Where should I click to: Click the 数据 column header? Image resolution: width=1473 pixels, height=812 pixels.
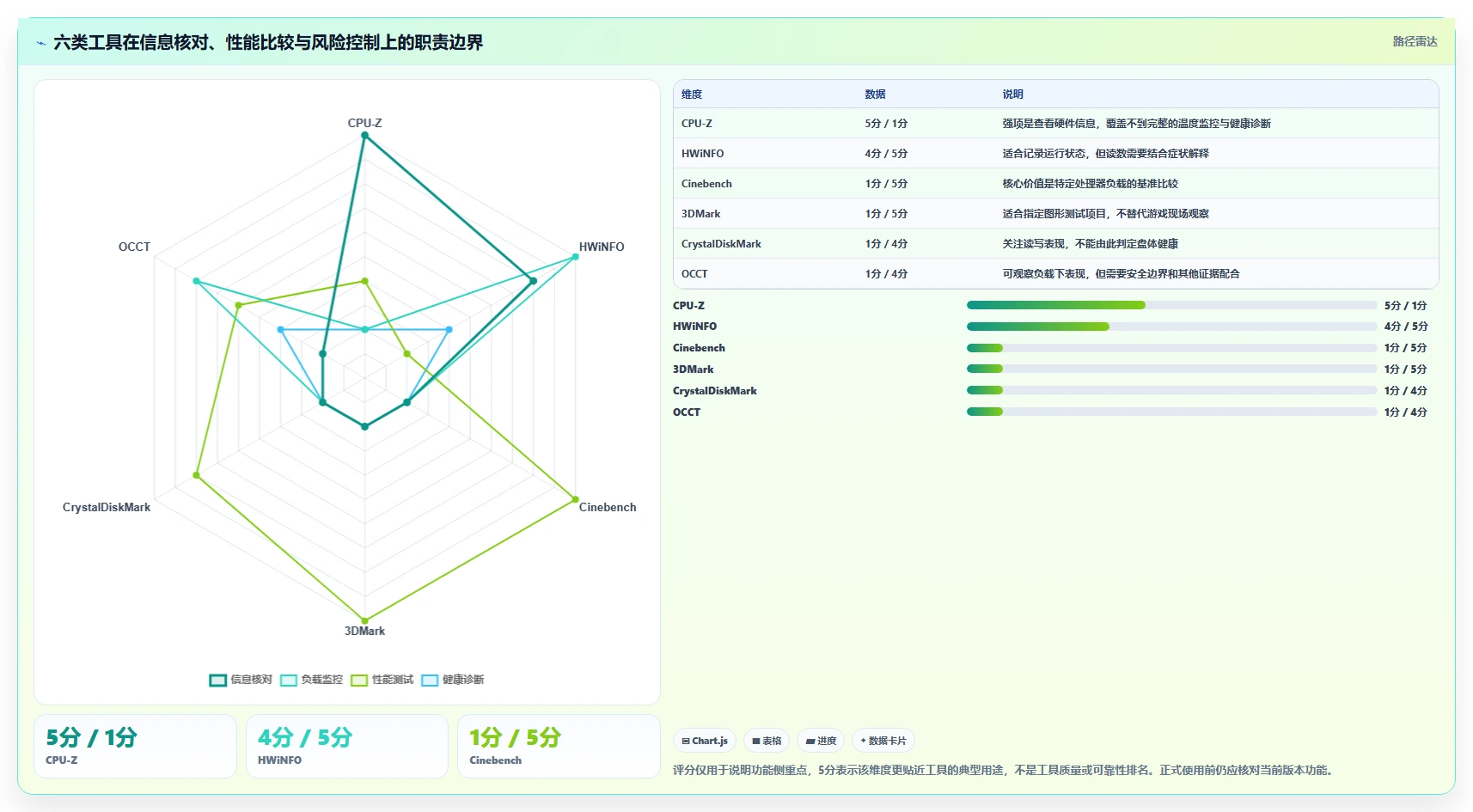[875, 95]
